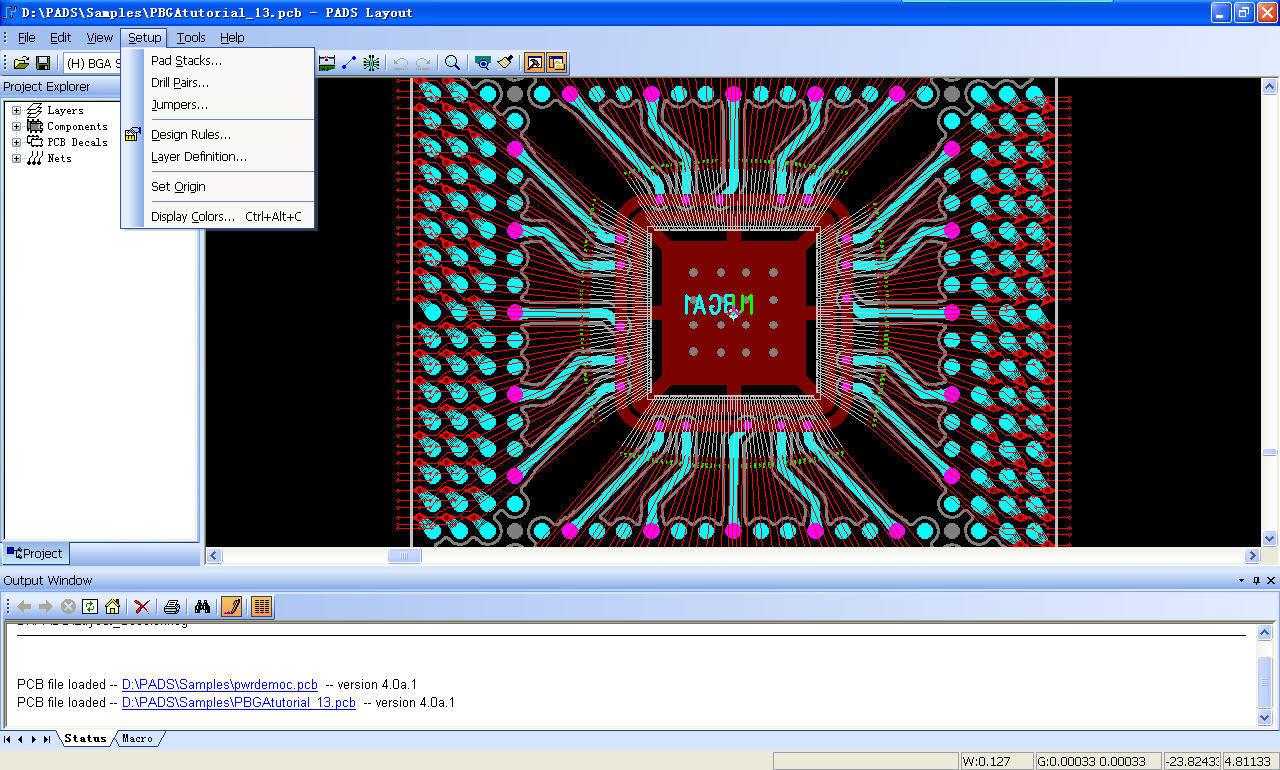The height and width of the screenshot is (770, 1280).
Task: Click the design view scroll-right arrow
Action: [1252, 556]
